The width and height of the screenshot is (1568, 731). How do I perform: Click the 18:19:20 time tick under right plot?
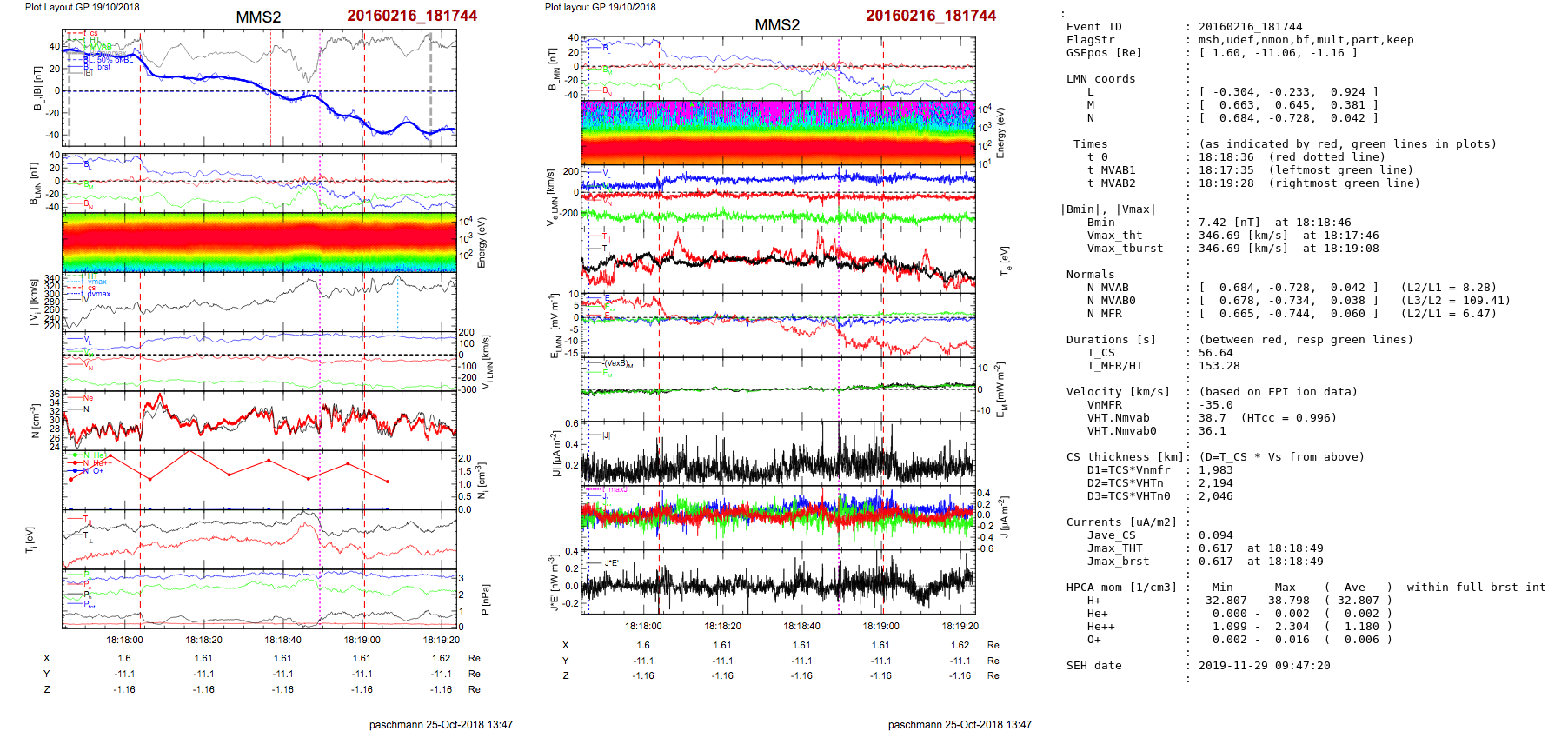coord(960,626)
